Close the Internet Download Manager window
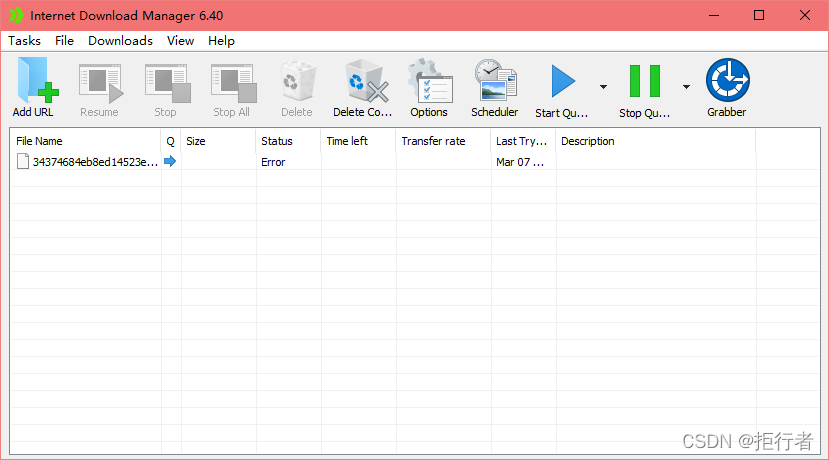 point(805,15)
